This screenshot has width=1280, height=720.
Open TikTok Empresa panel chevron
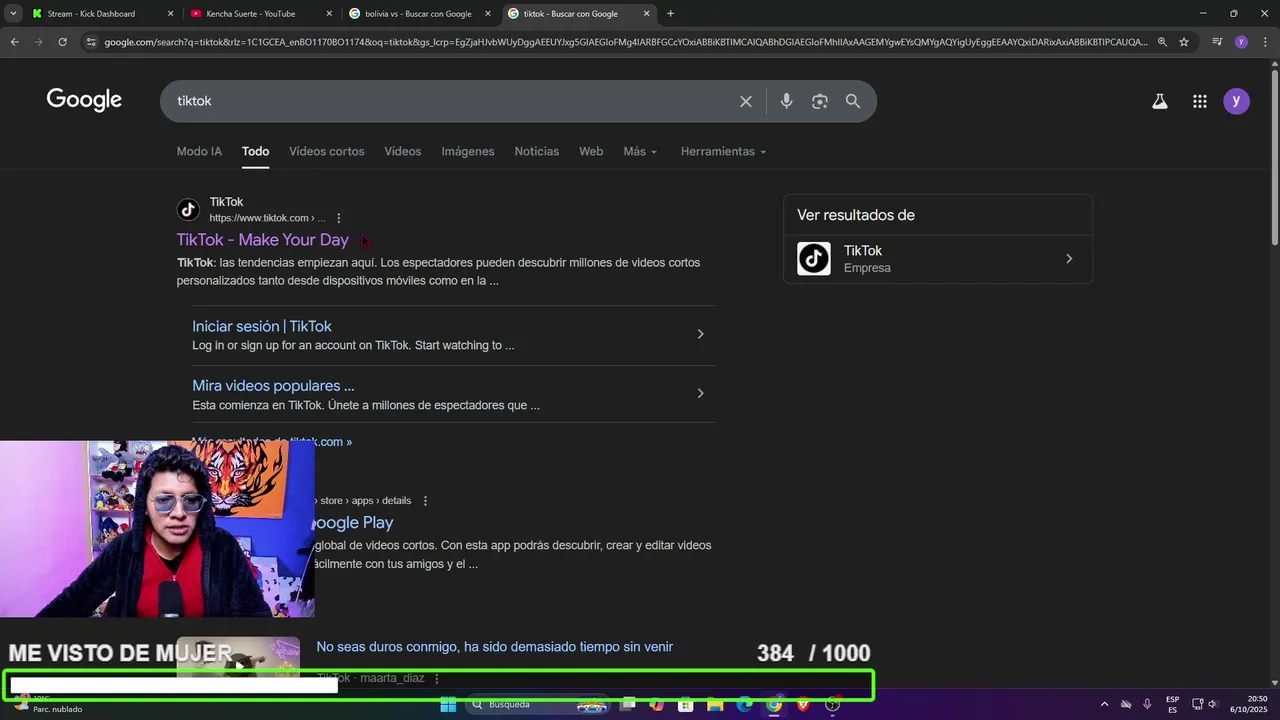click(x=1069, y=259)
